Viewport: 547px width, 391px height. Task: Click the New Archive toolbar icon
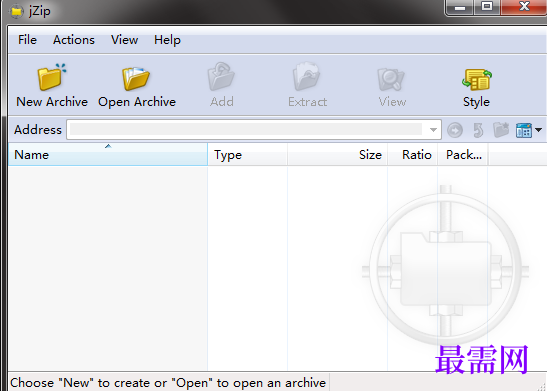(x=52, y=77)
